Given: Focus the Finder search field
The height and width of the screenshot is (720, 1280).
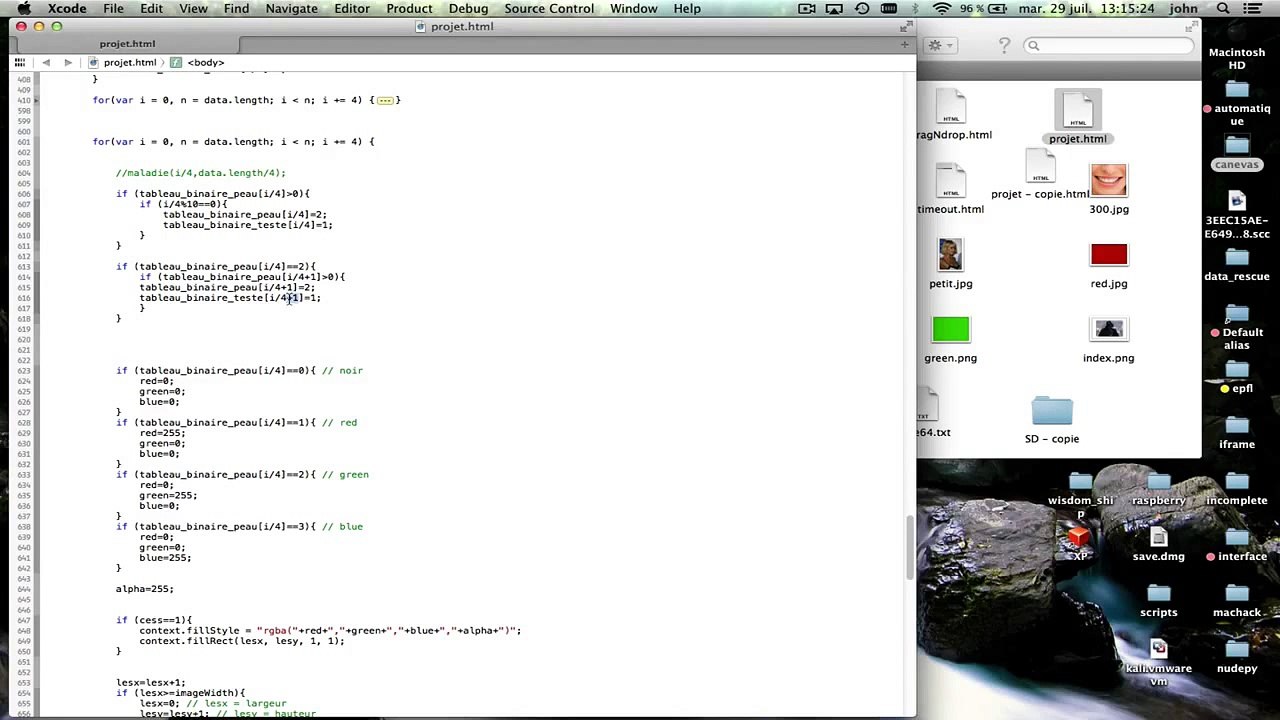Looking at the screenshot, I should click(x=1108, y=45).
